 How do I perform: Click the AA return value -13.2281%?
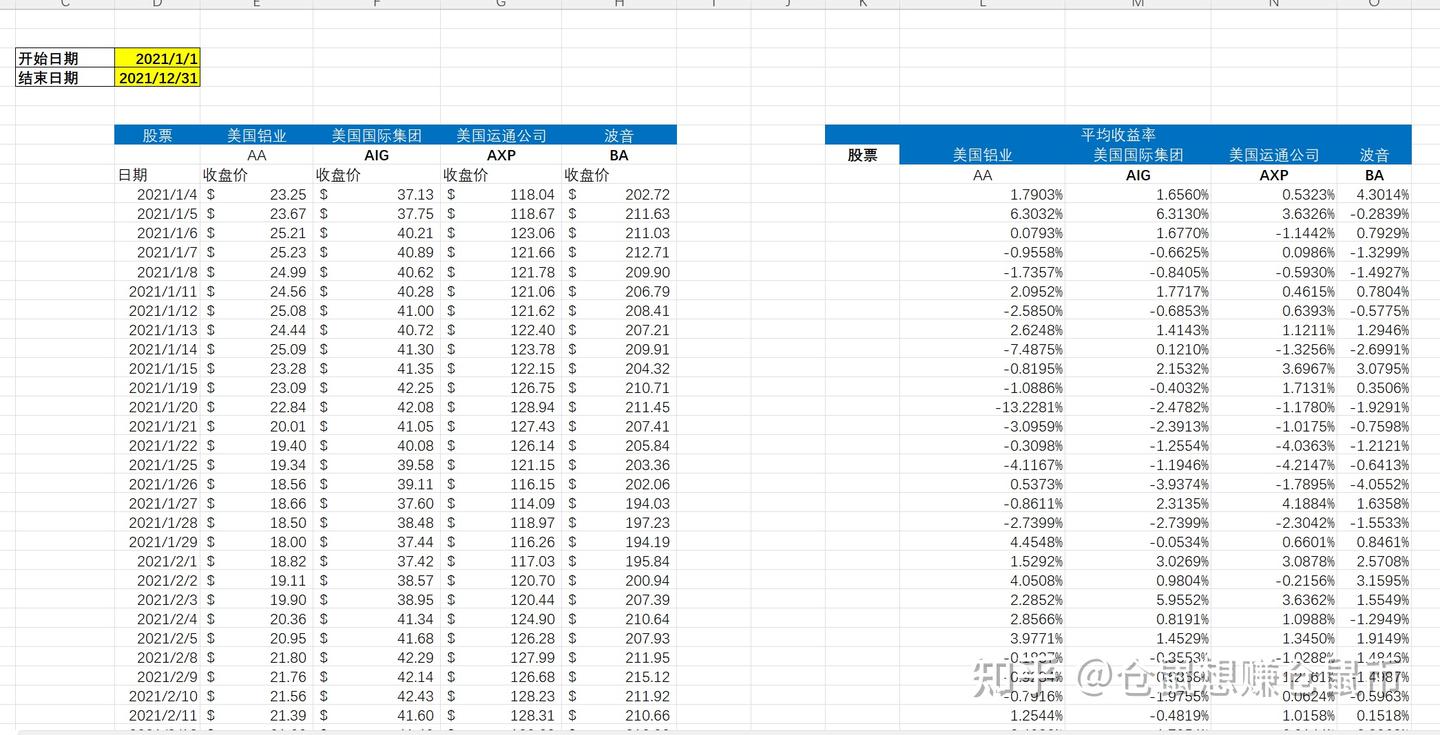(982, 407)
